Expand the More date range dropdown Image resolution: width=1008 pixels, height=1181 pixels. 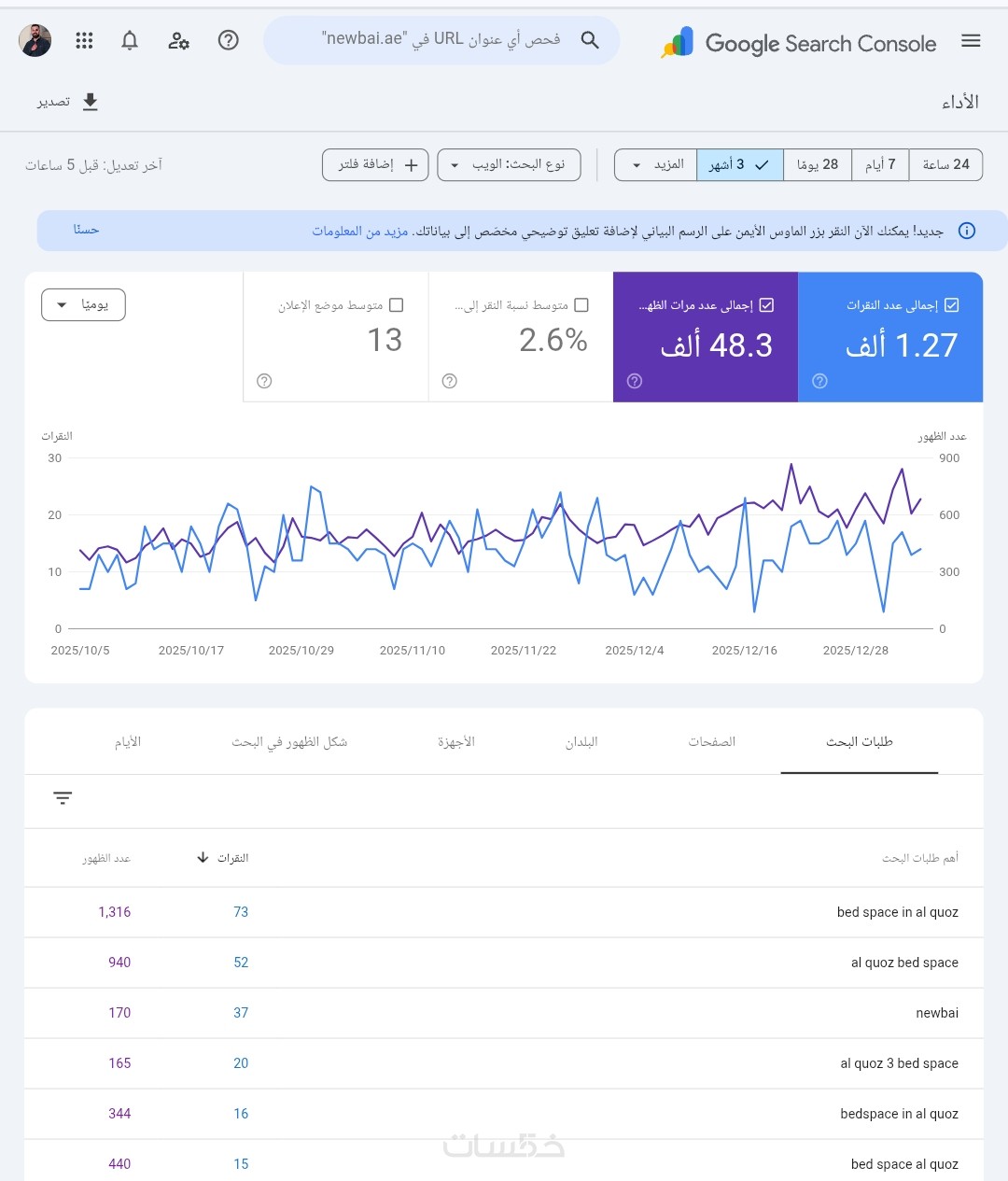click(x=655, y=165)
